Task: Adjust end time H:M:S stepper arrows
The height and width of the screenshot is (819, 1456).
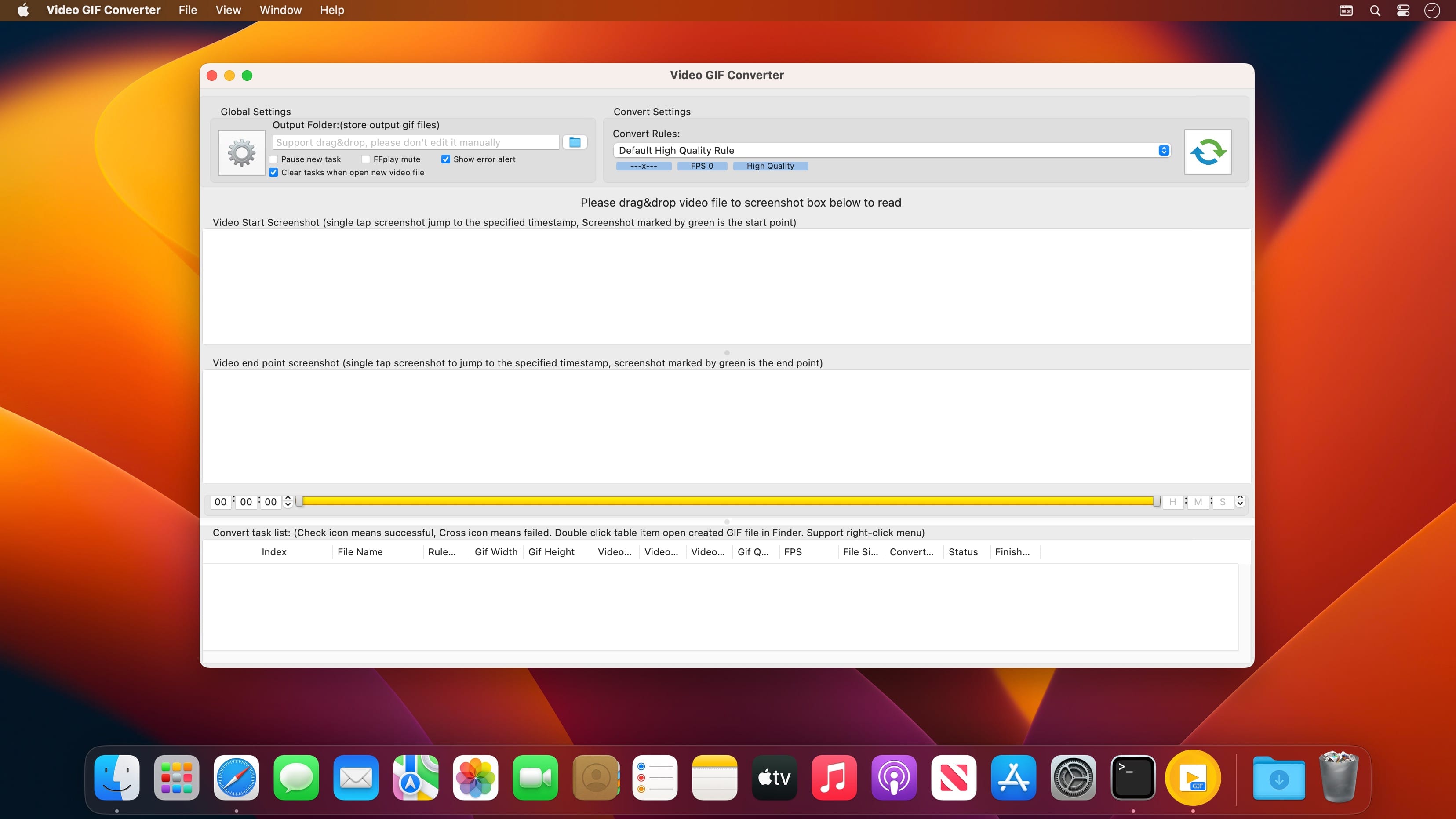Action: (x=1240, y=501)
